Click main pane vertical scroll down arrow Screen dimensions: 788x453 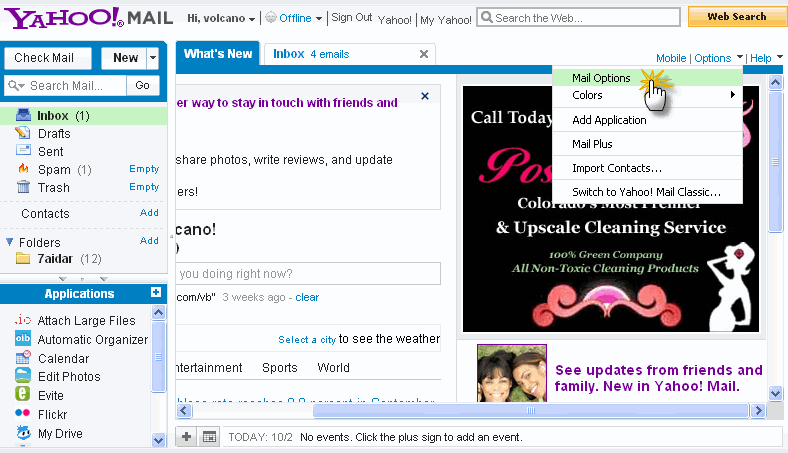775,393
